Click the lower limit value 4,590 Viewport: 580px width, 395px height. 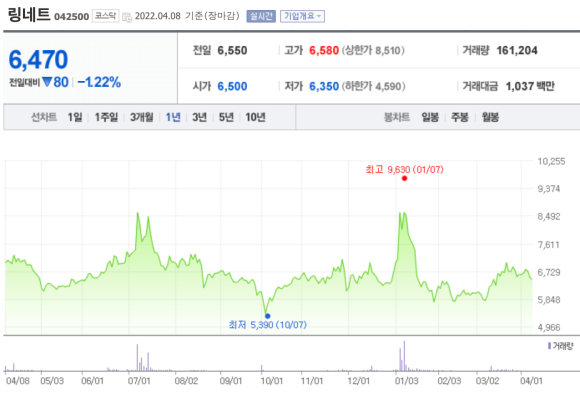click(388, 86)
